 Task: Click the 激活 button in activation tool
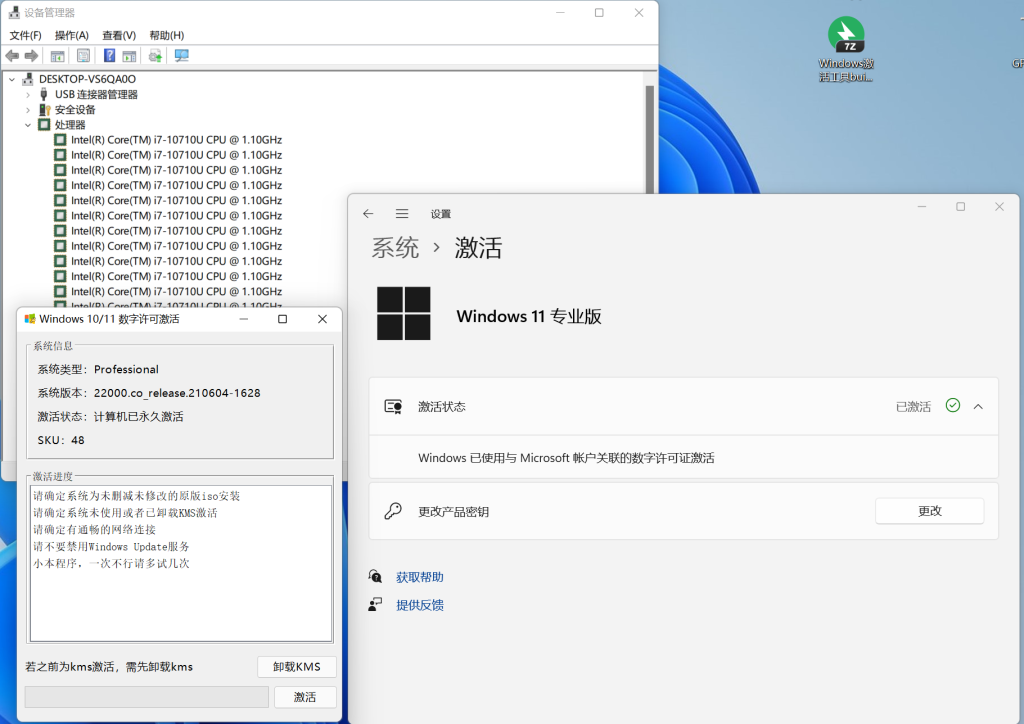pyautogui.click(x=305, y=697)
